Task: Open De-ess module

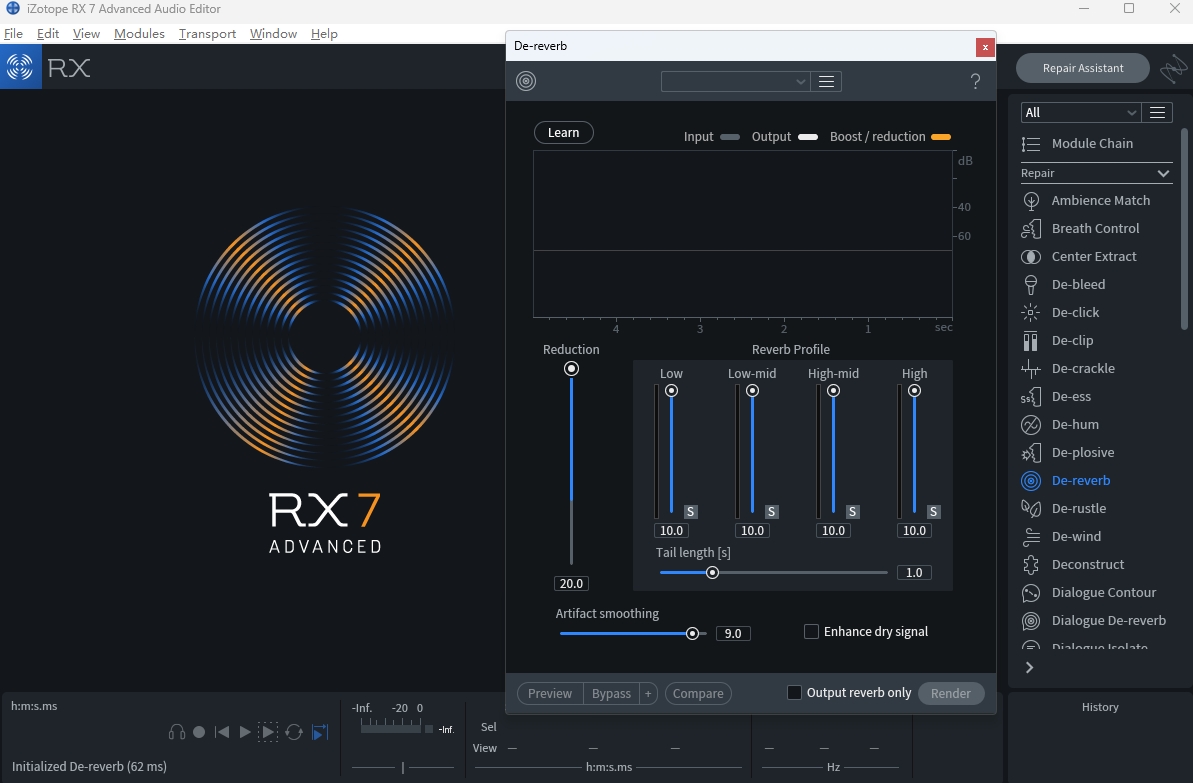Action: [1056, 396]
